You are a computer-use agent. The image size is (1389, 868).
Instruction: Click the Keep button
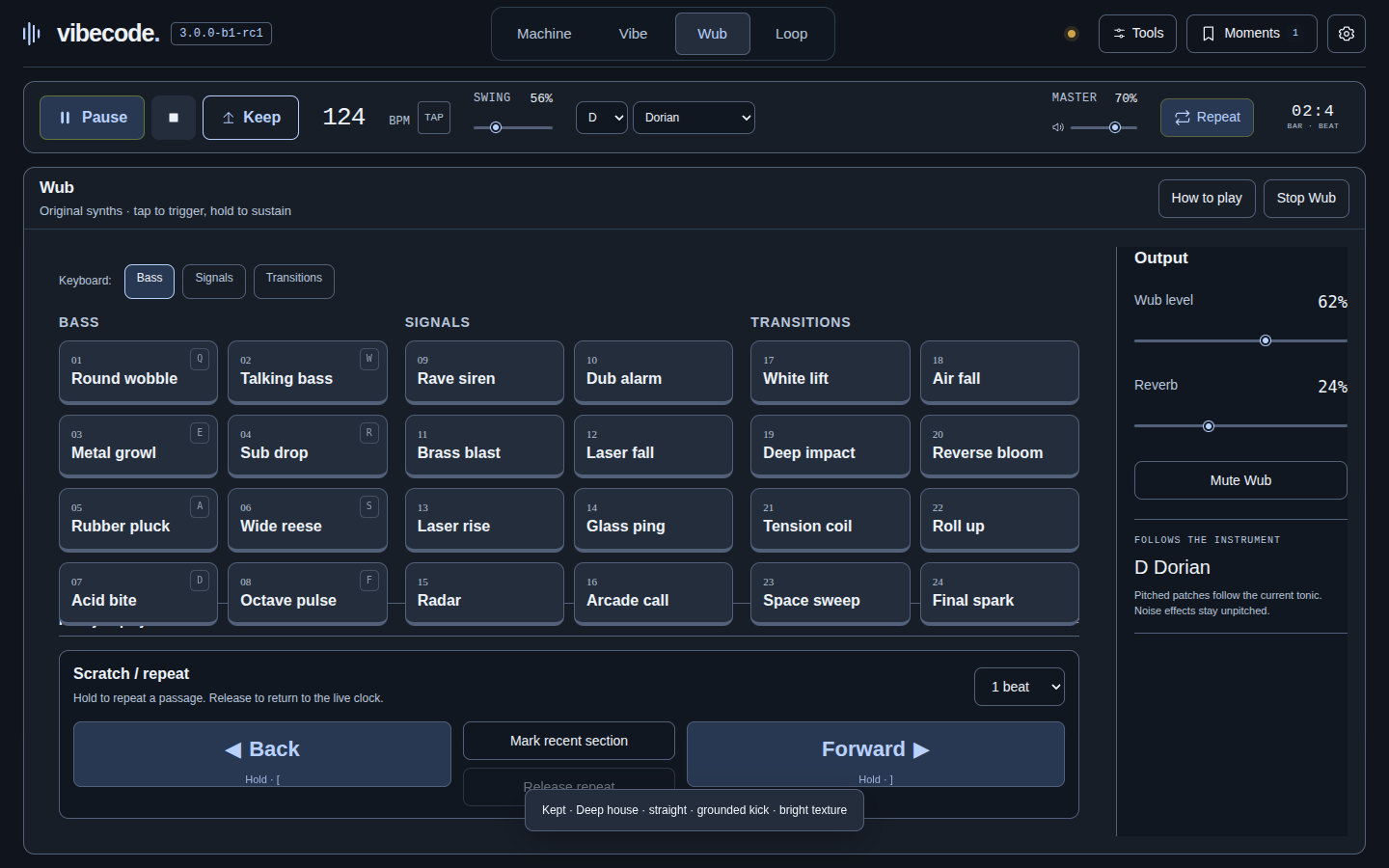[251, 118]
